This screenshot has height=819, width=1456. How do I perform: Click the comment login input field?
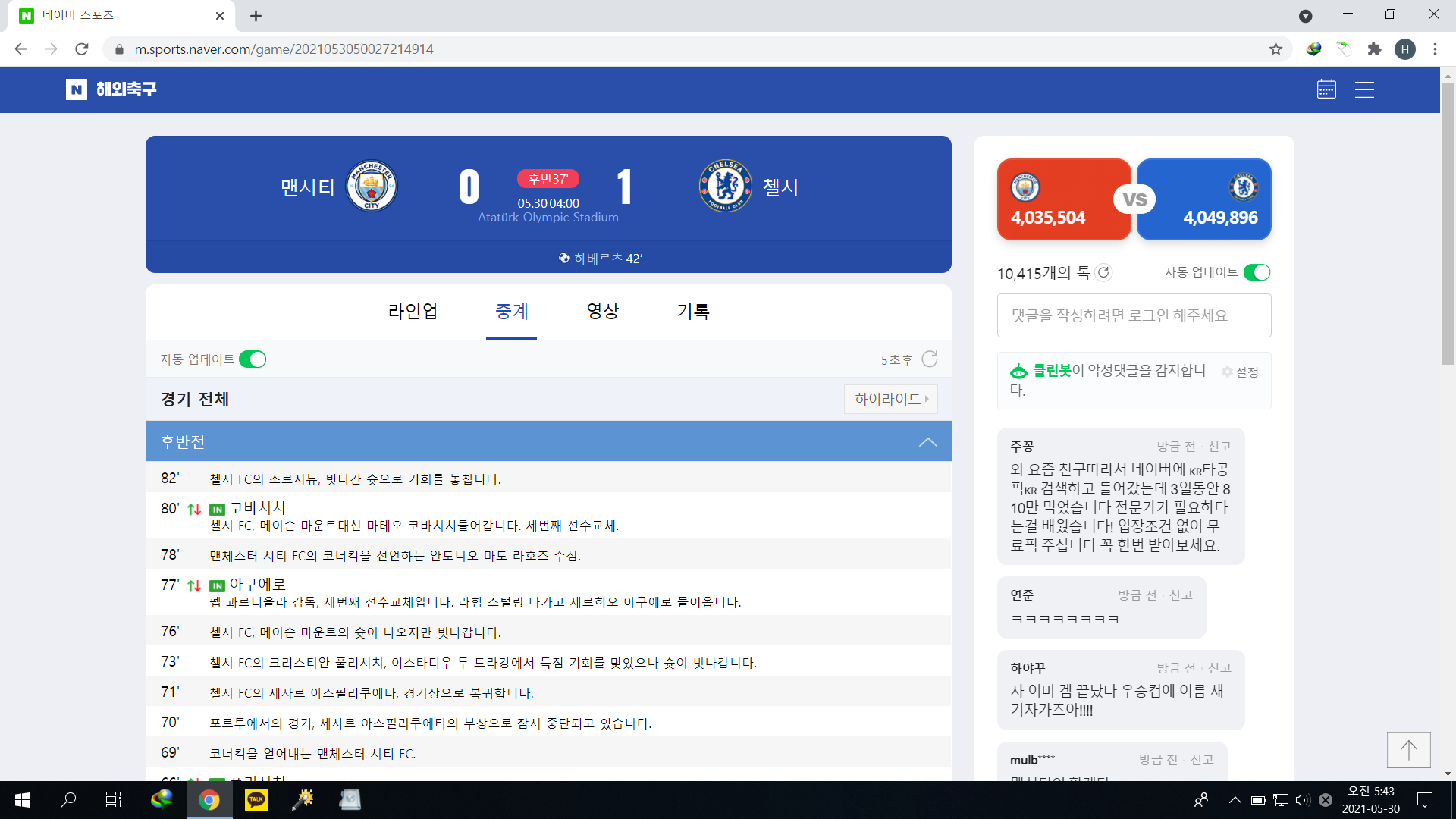(1134, 315)
